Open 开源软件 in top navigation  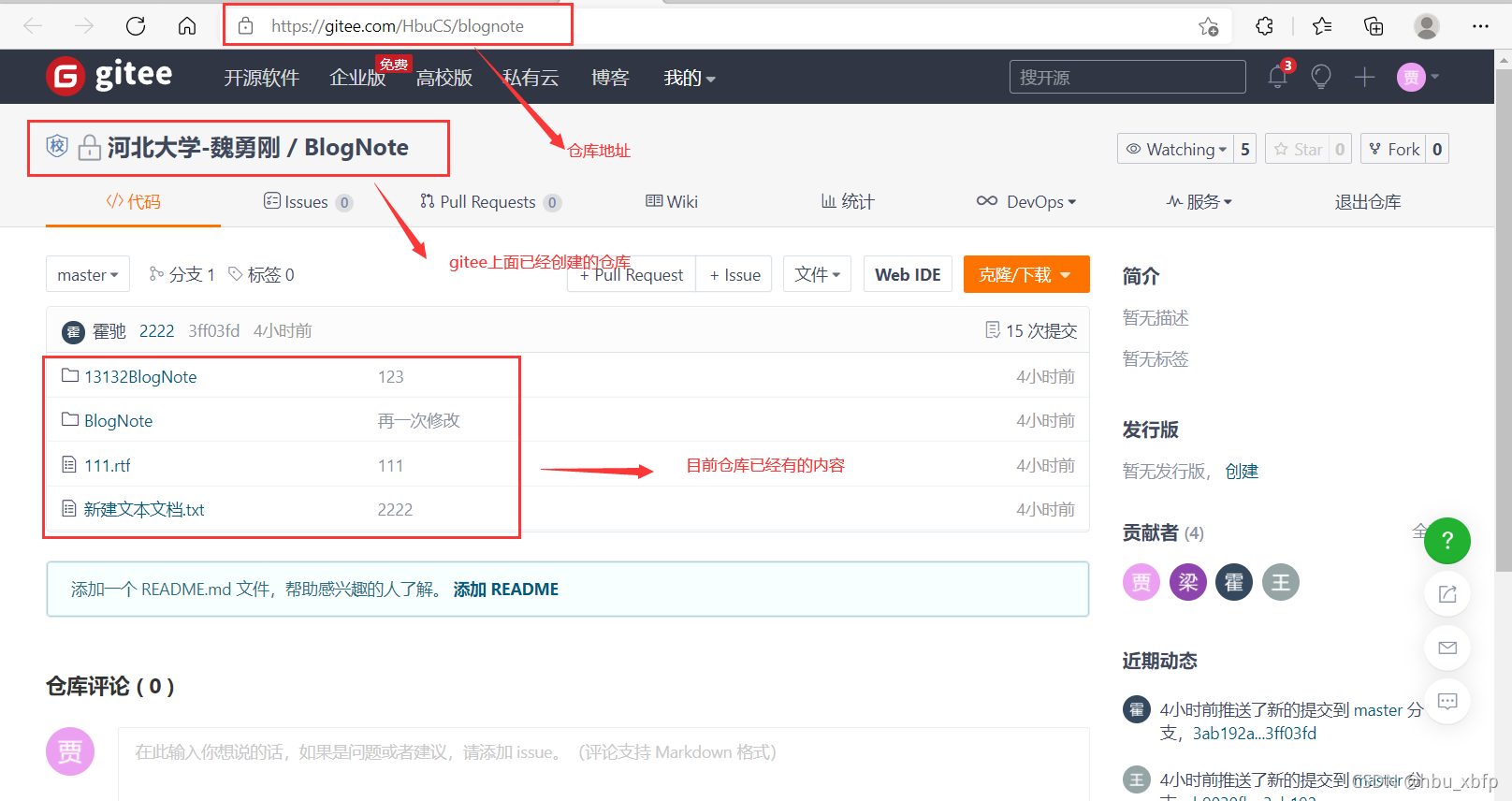pyautogui.click(x=261, y=78)
